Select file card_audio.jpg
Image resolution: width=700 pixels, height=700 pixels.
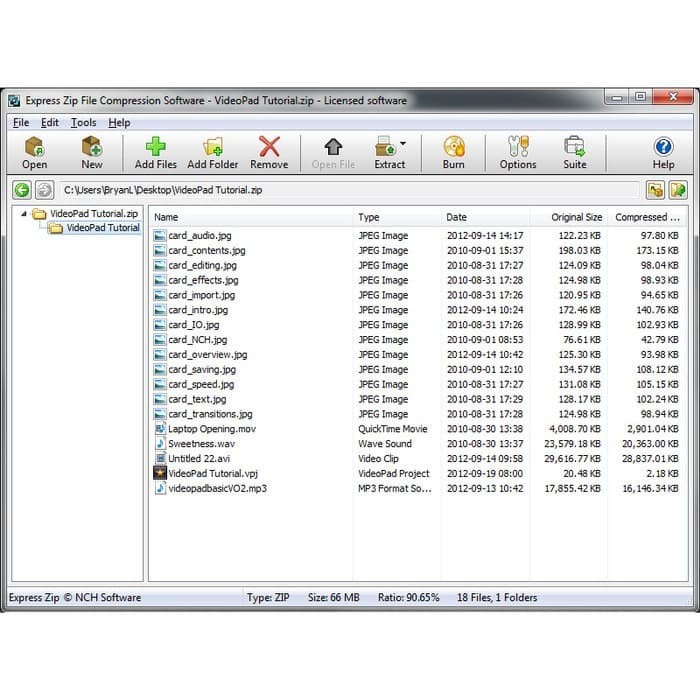coord(200,236)
